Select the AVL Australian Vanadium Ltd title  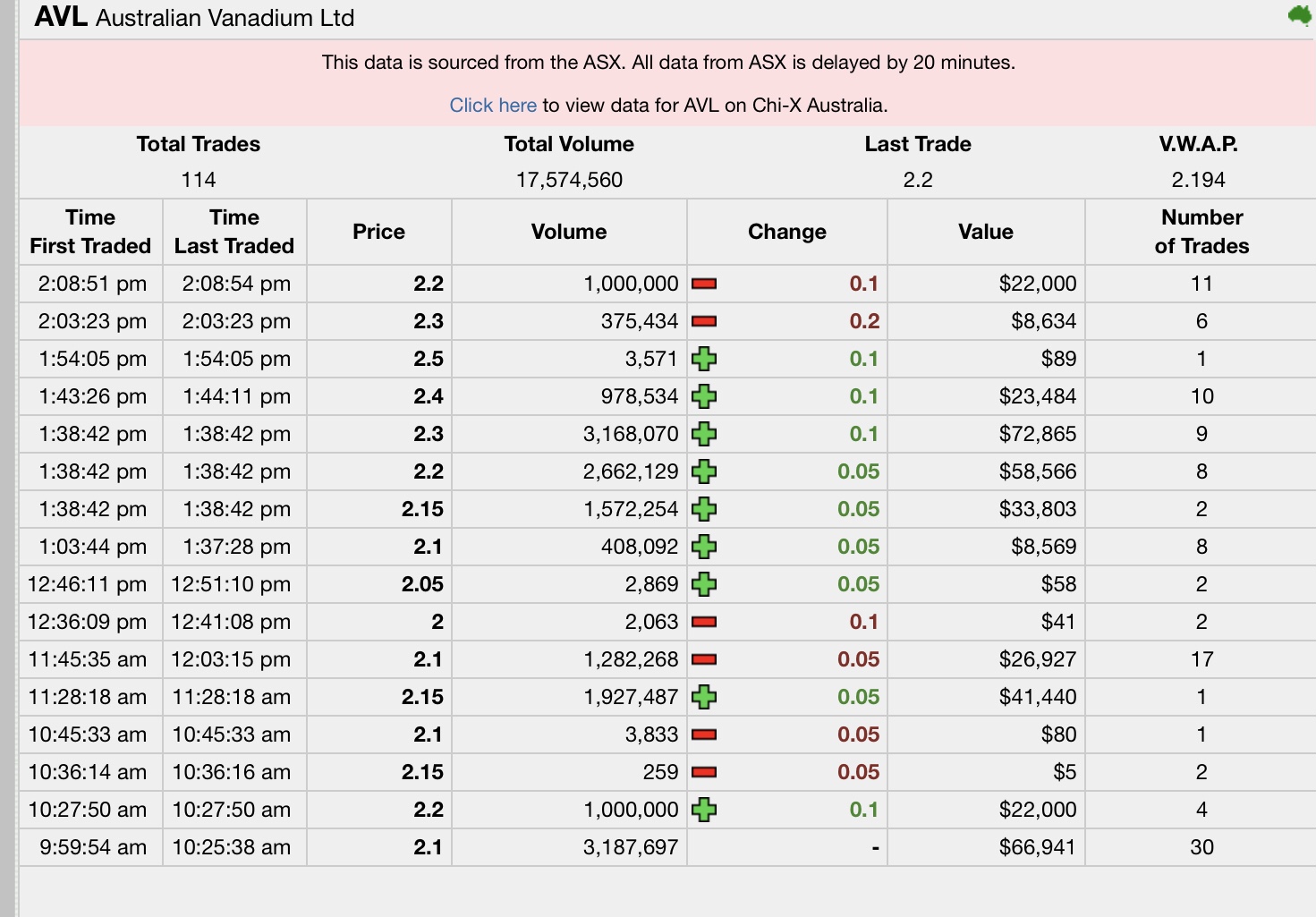pyautogui.click(x=194, y=17)
